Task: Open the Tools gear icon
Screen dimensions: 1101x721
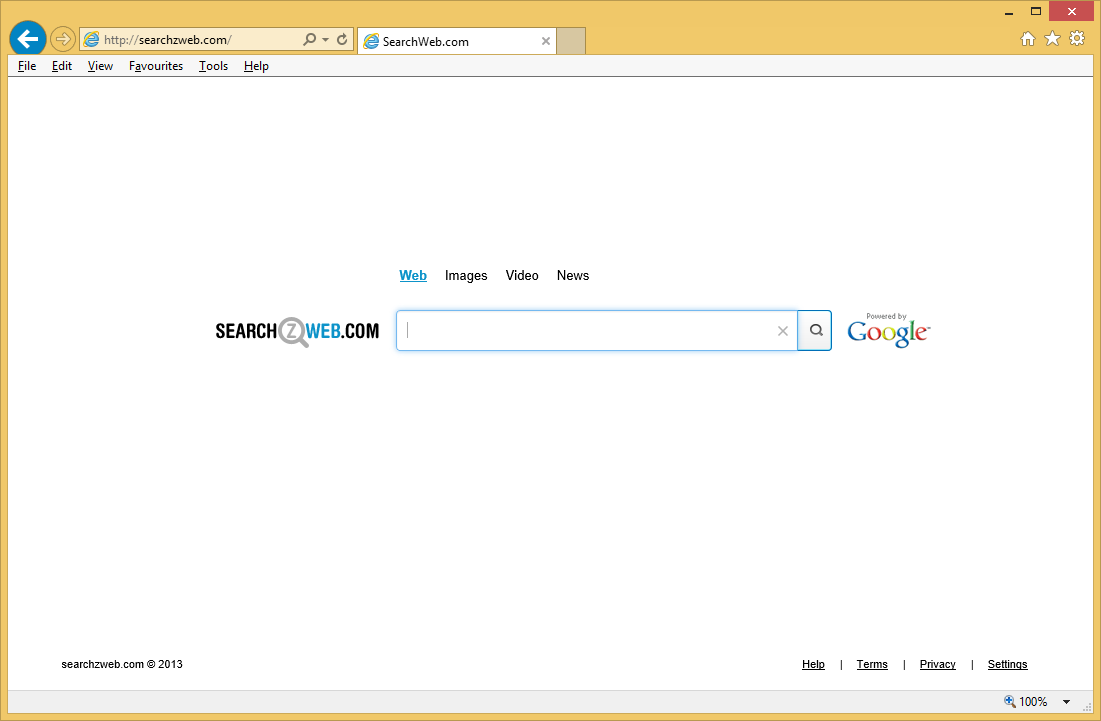Action: pyautogui.click(x=1076, y=39)
